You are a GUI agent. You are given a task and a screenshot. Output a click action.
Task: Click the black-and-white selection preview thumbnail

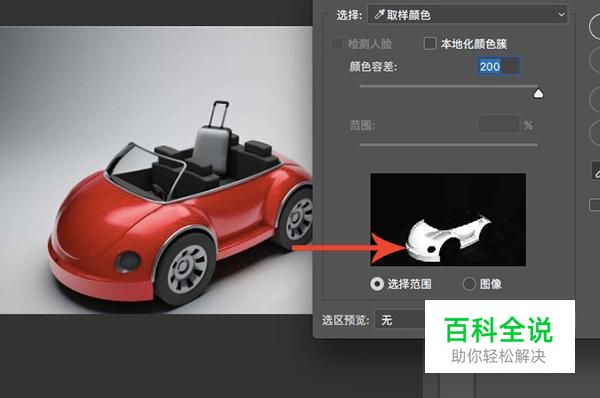coord(448,220)
